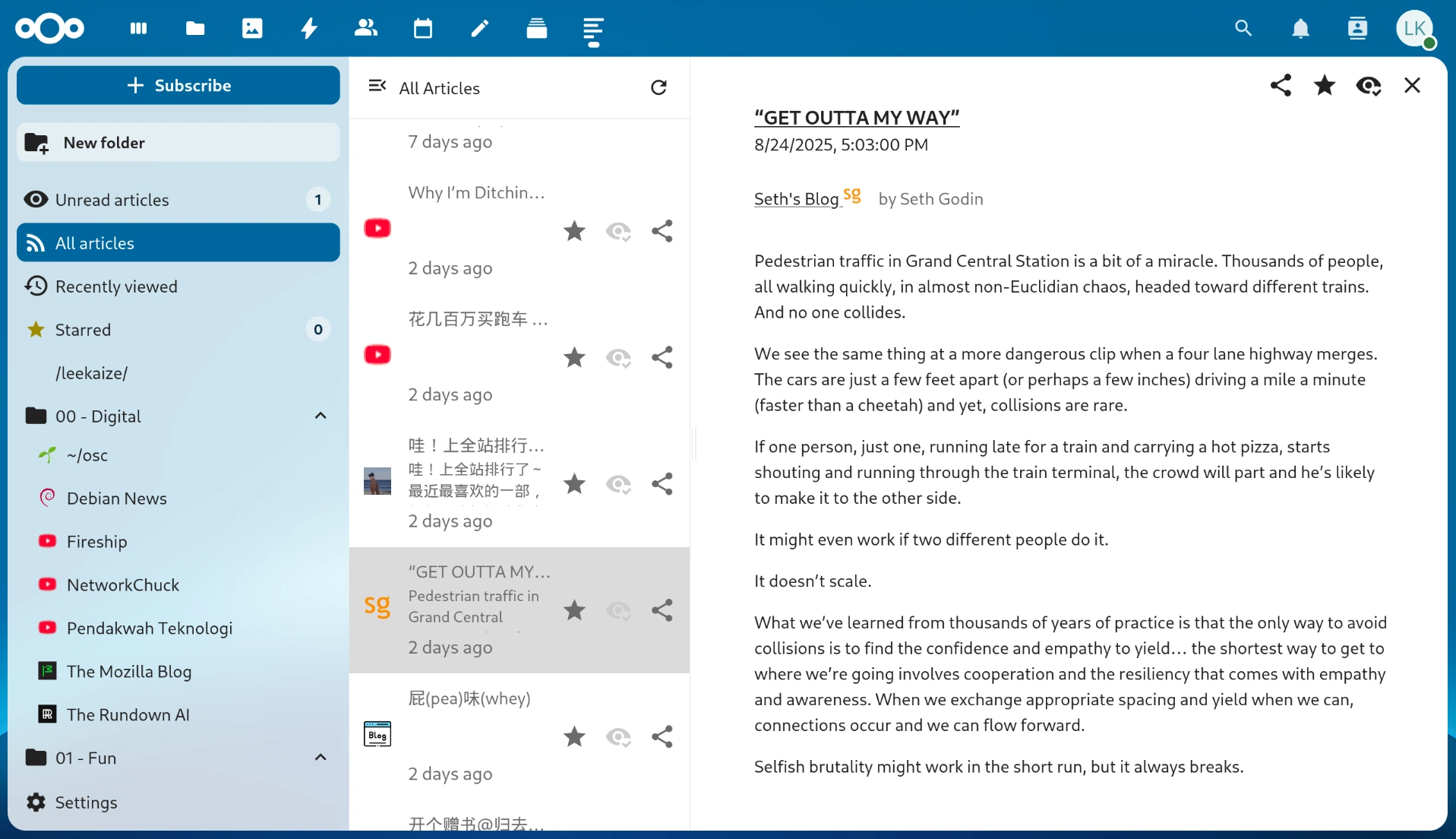Select the Debian News feed

tap(184, 499)
